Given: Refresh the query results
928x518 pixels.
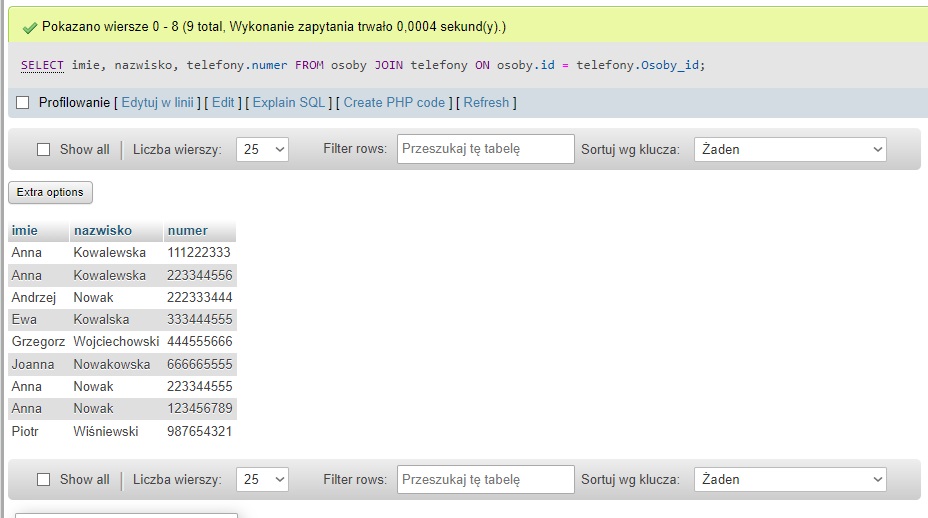Looking at the screenshot, I should coord(486,103).
